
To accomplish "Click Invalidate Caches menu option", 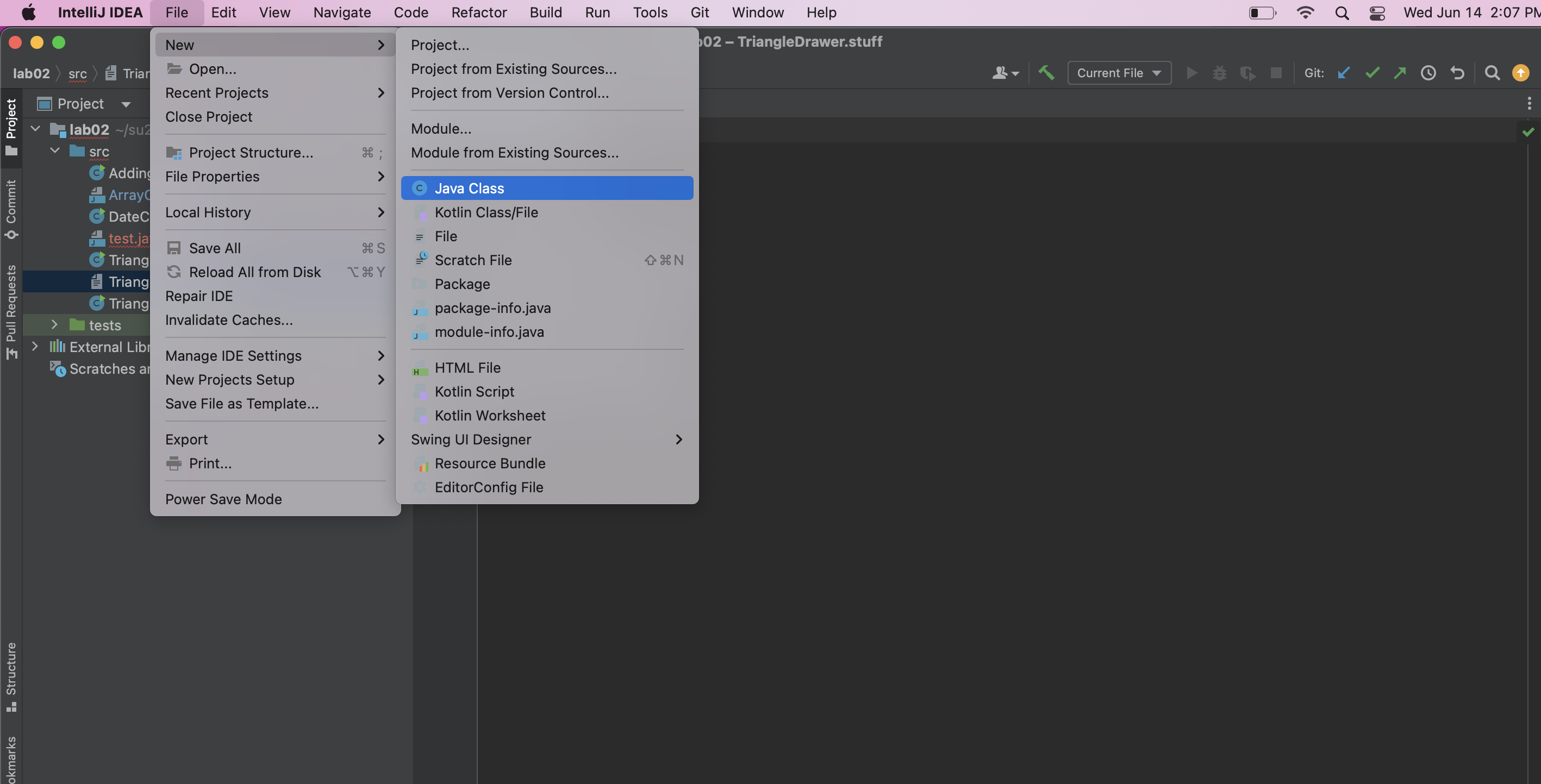I will click(x=229, y=319).
